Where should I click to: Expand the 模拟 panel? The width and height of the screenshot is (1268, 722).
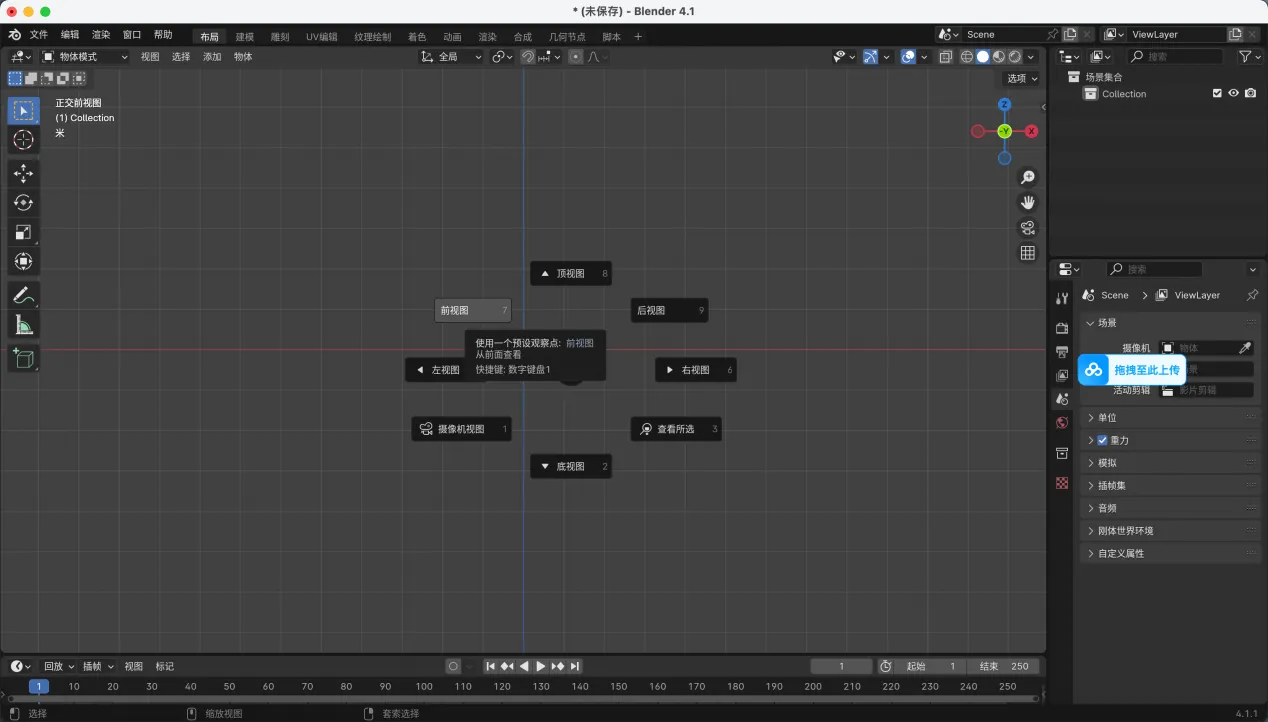pos(1170,463)
